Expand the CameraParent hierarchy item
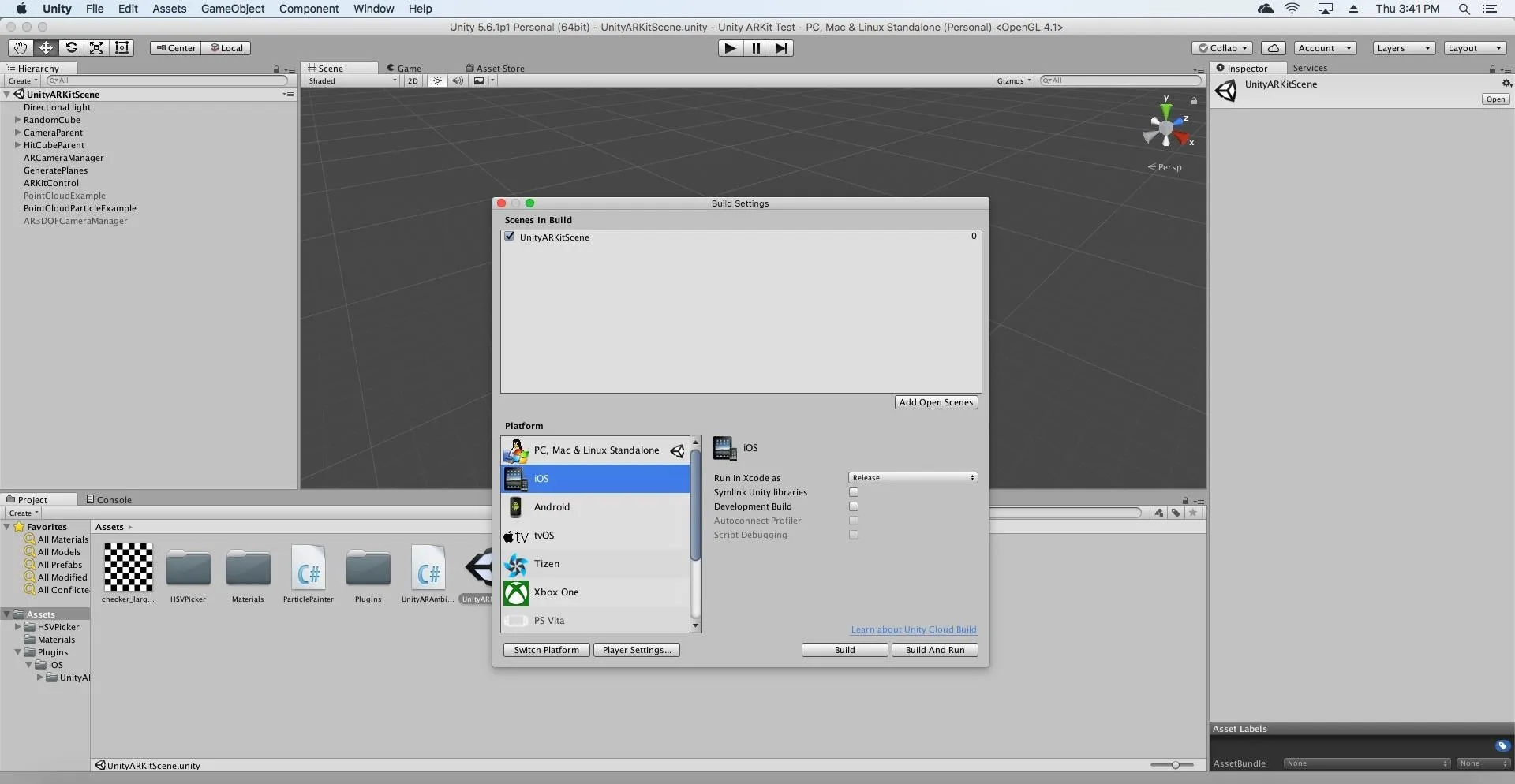Viewport: 1515px width, 784px height. click(x=17, y=133)
